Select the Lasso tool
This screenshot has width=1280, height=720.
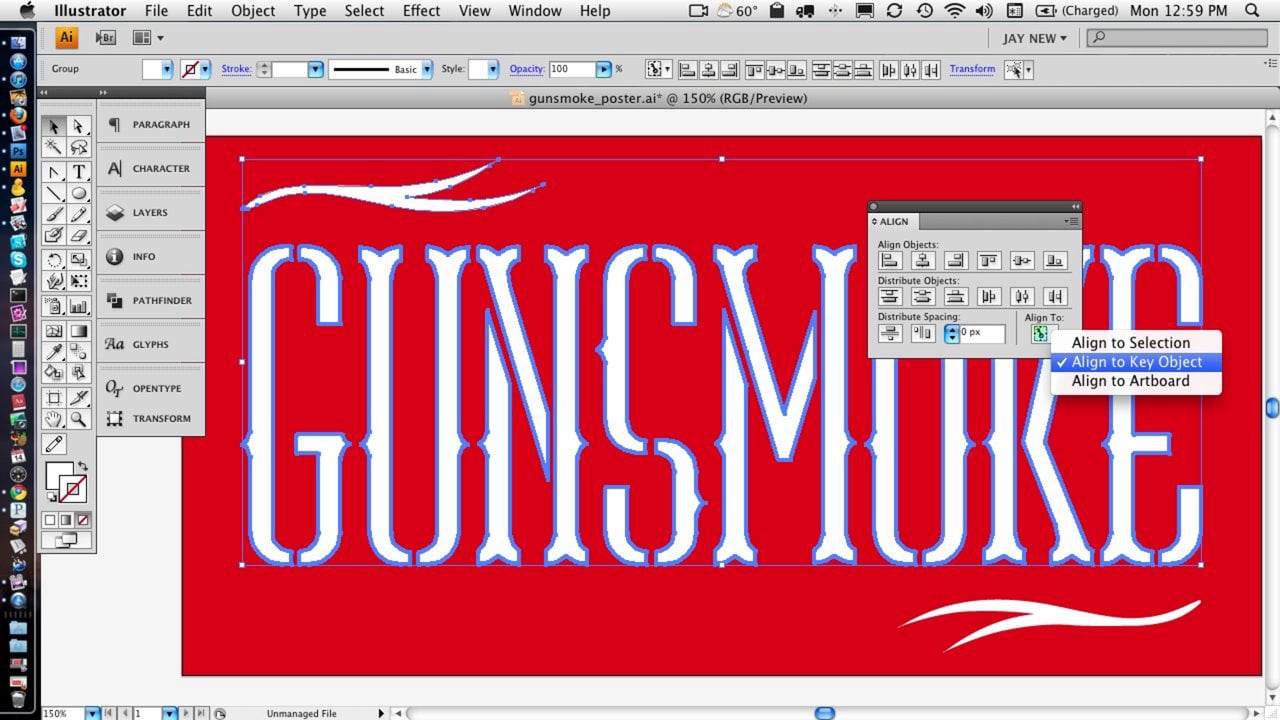(x=79, y=148)
